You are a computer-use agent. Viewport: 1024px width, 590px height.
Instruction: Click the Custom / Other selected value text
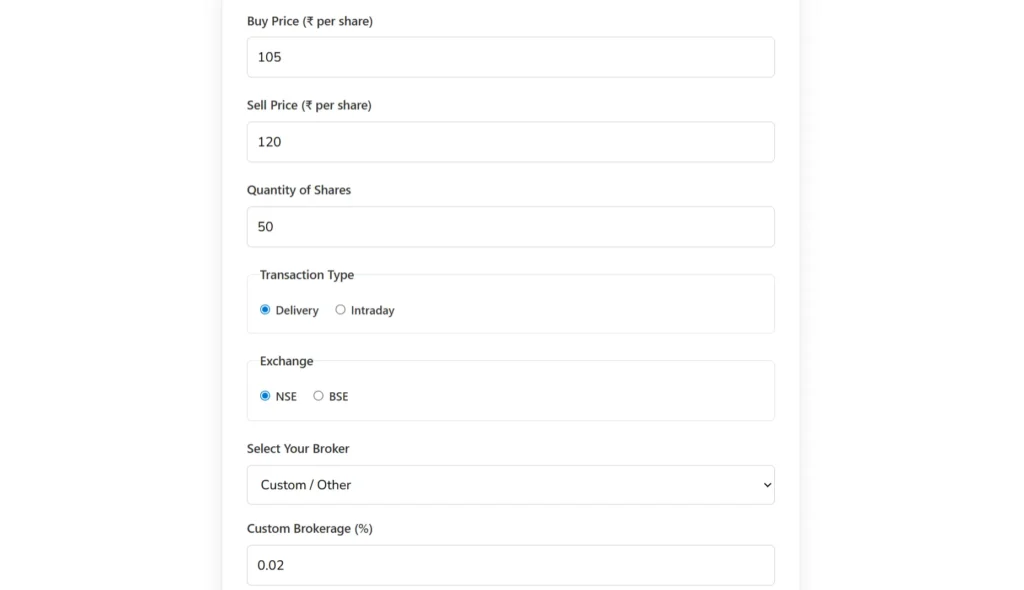pyautogui.click(x=306, y=485)
